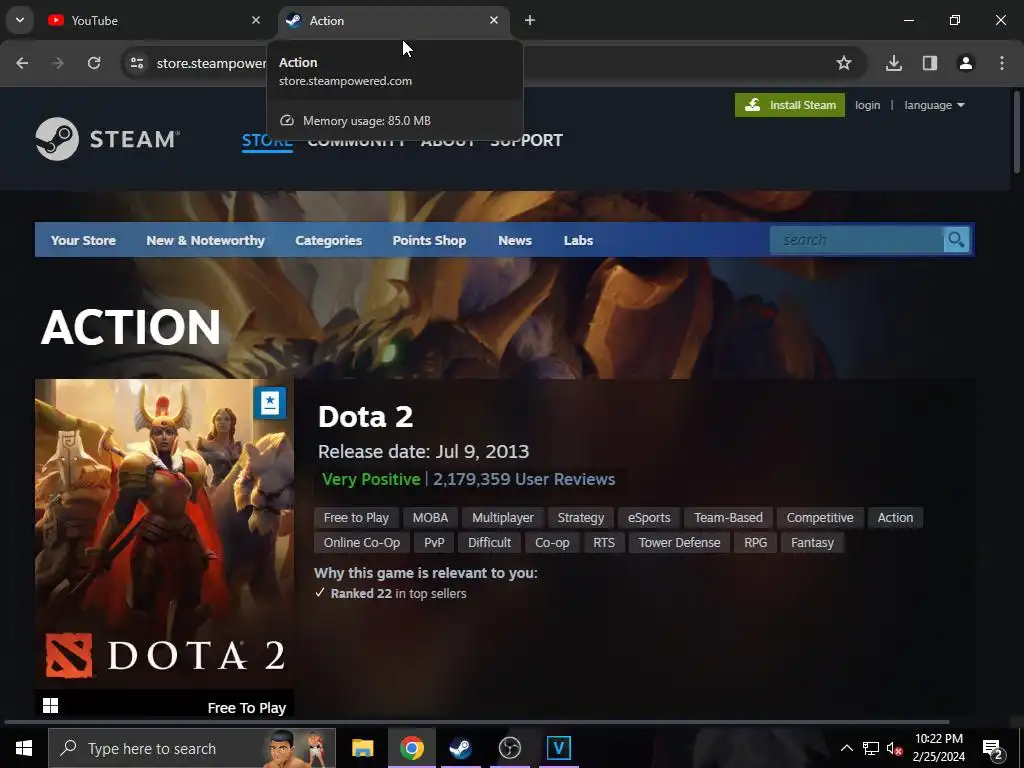
Task: Open the V app in taskbar
Action: click(558, 748)
